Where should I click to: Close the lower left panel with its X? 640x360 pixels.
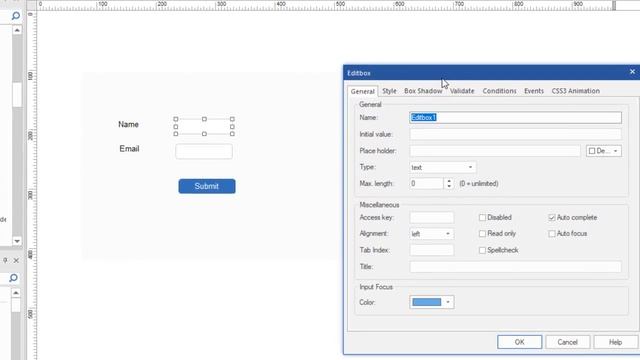(x=16, y=260)
